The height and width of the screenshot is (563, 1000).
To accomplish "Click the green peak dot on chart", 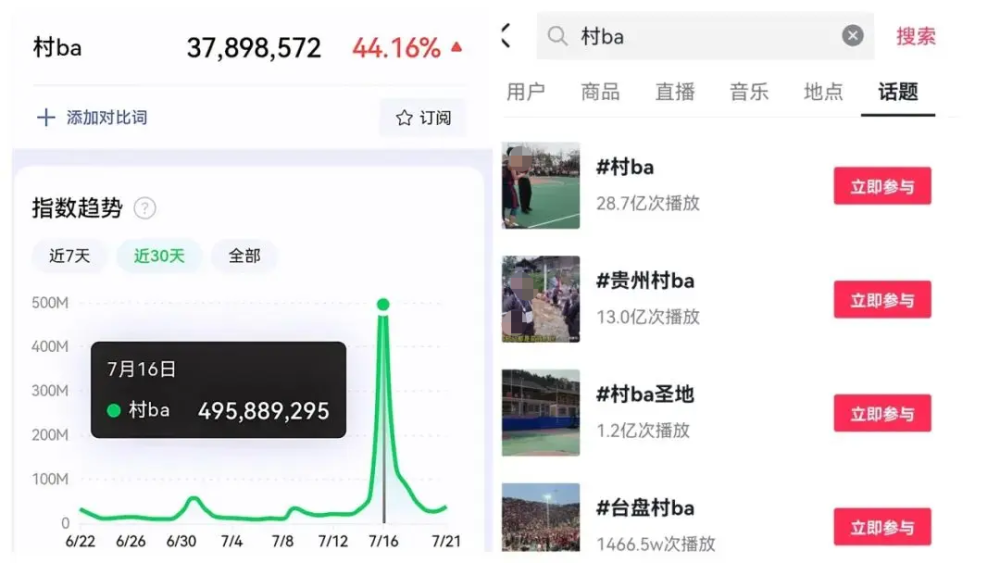I will coord(383,305).
